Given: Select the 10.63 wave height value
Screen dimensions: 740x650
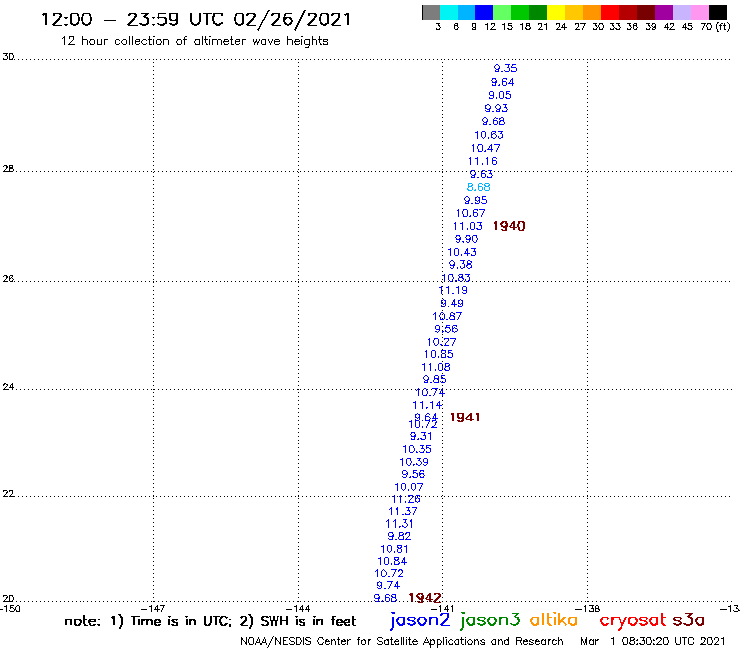Looking at the screenshot, I should click(489, 135).
